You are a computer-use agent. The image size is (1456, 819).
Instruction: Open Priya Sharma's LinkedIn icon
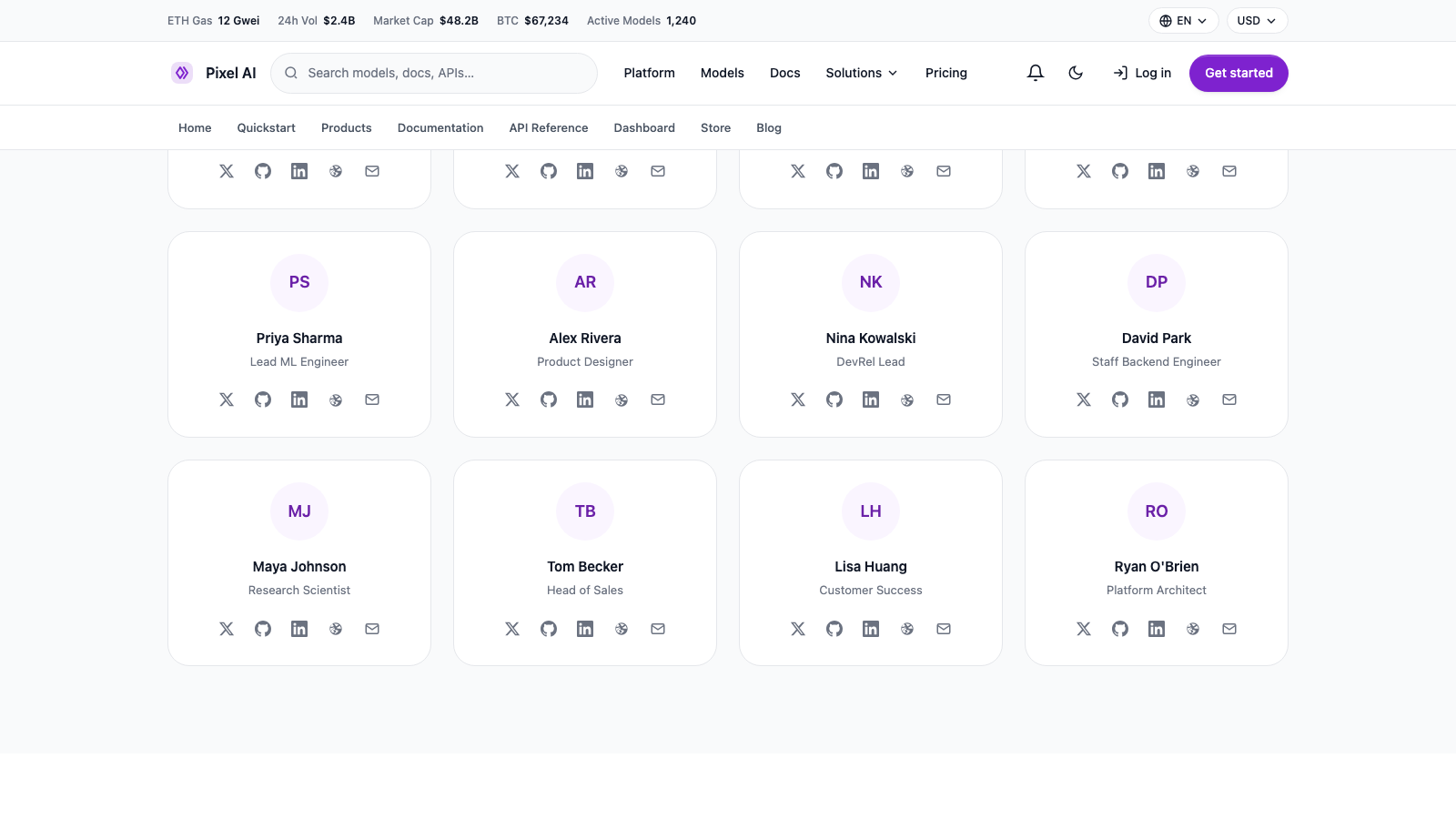click(x=299, y=399)
